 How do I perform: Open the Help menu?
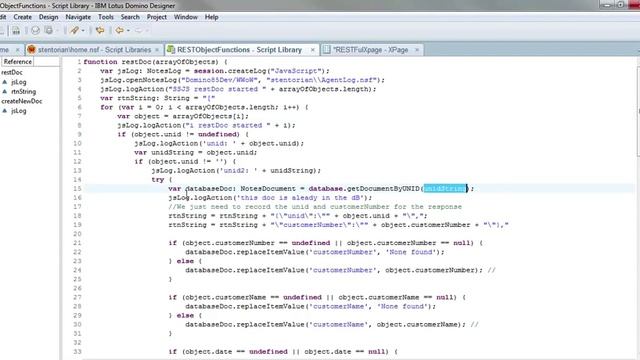tap(211, 17)
